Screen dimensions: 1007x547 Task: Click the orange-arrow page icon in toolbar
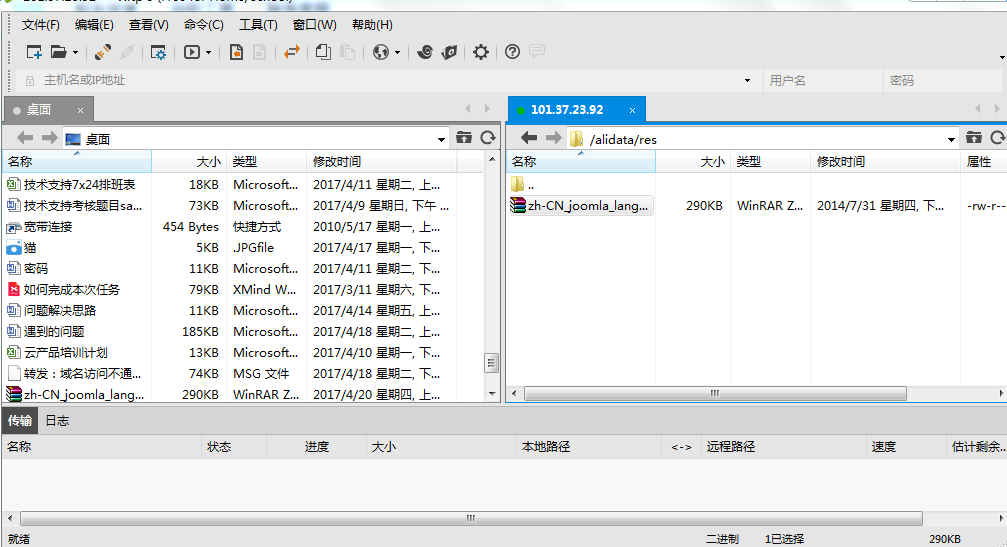click(x=236, y=52)
